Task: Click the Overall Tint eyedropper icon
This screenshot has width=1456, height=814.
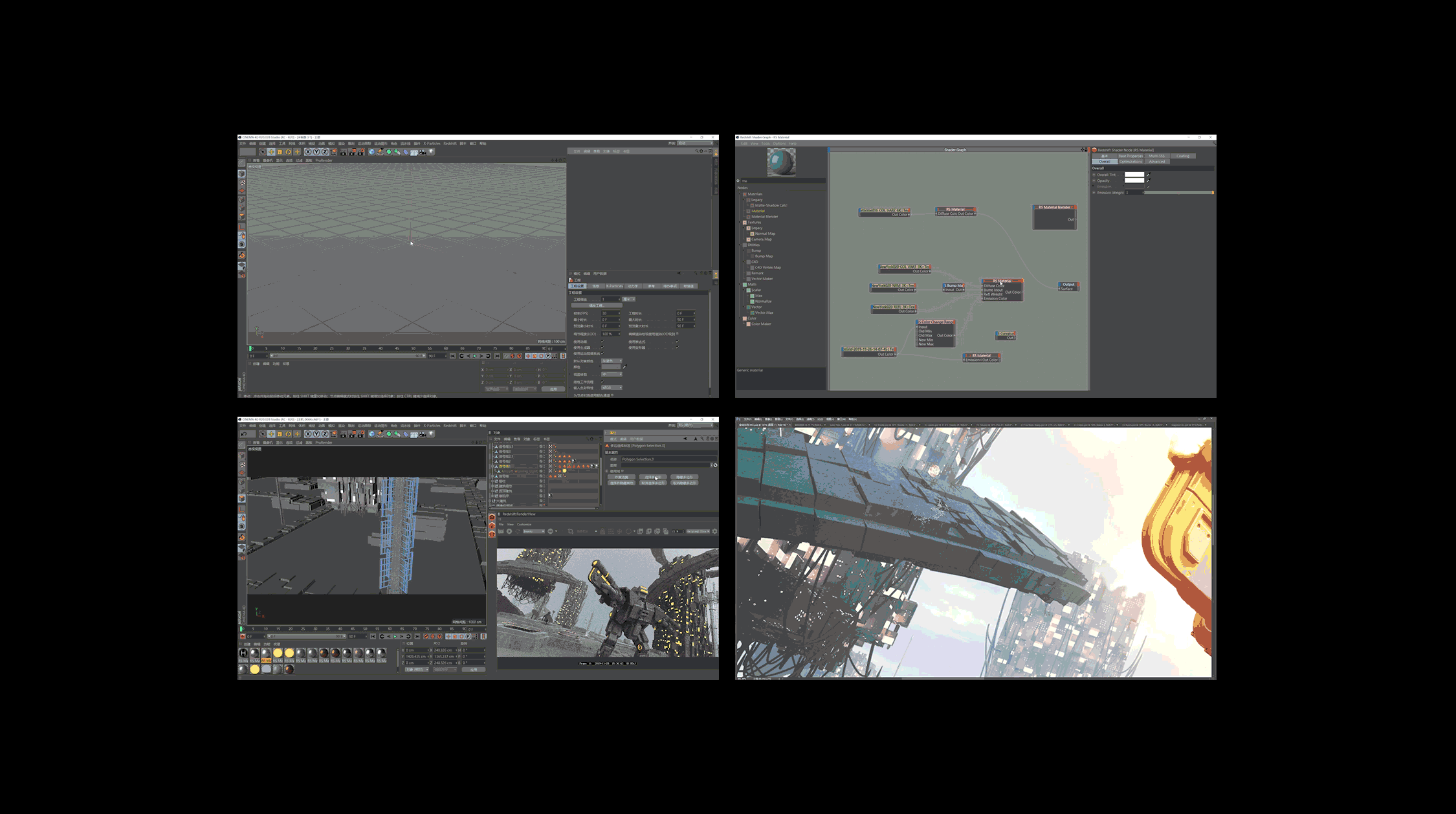Action: pyautogui.click(x=1148, y=175)
